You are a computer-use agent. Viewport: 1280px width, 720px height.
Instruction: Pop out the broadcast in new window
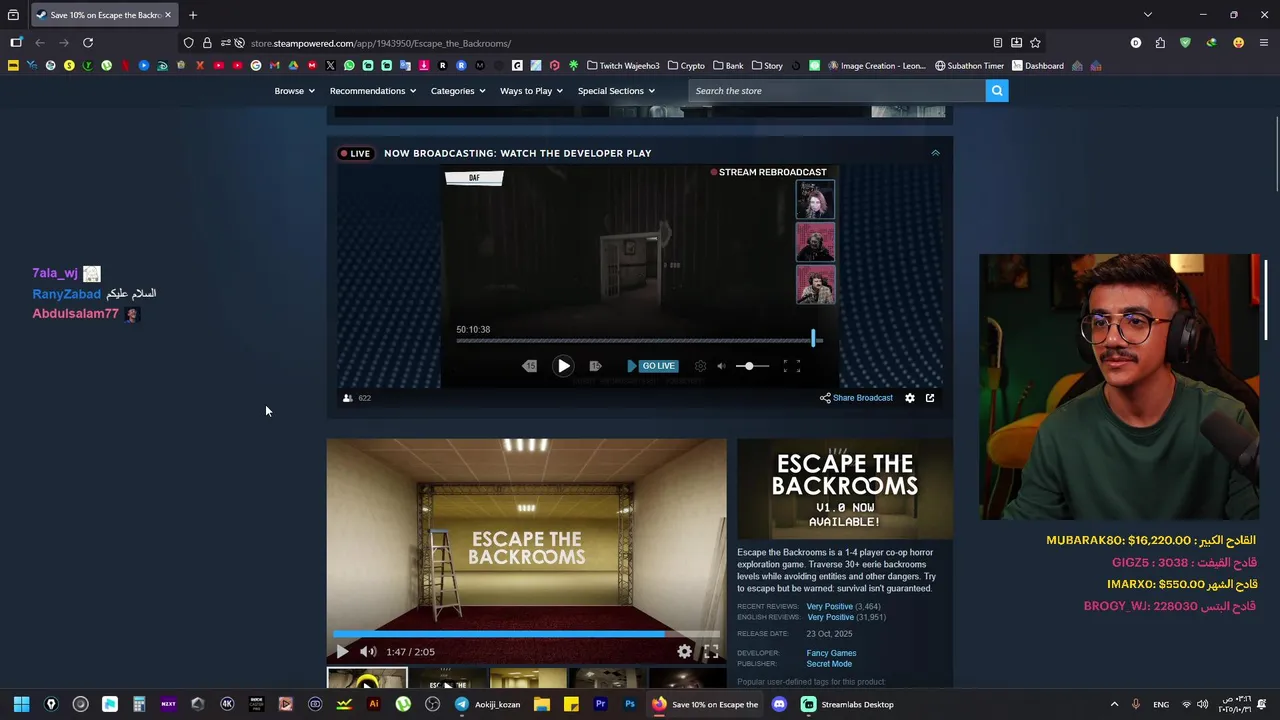coord(930,398)
